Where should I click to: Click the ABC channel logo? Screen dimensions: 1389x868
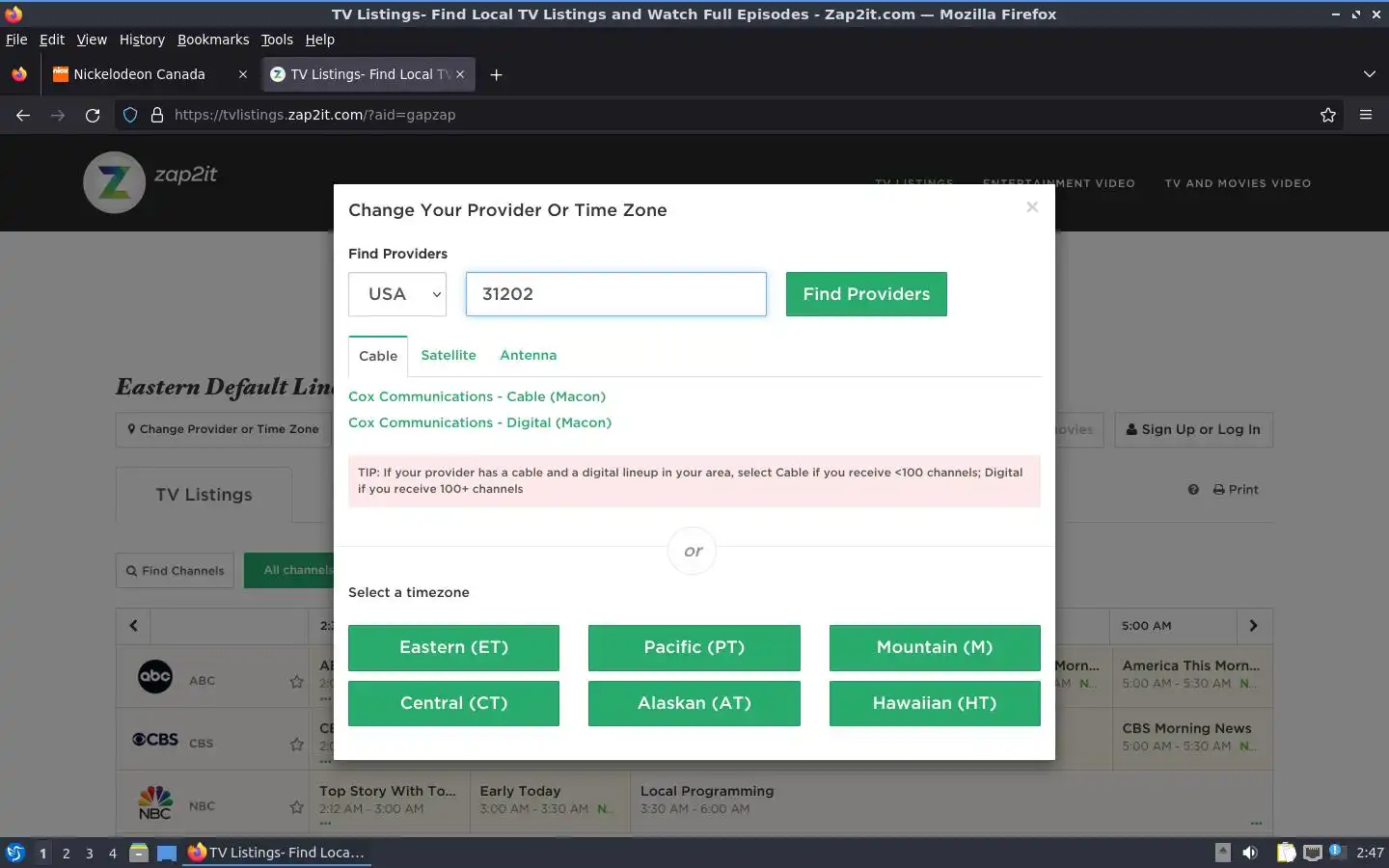(x=154, y=677)
